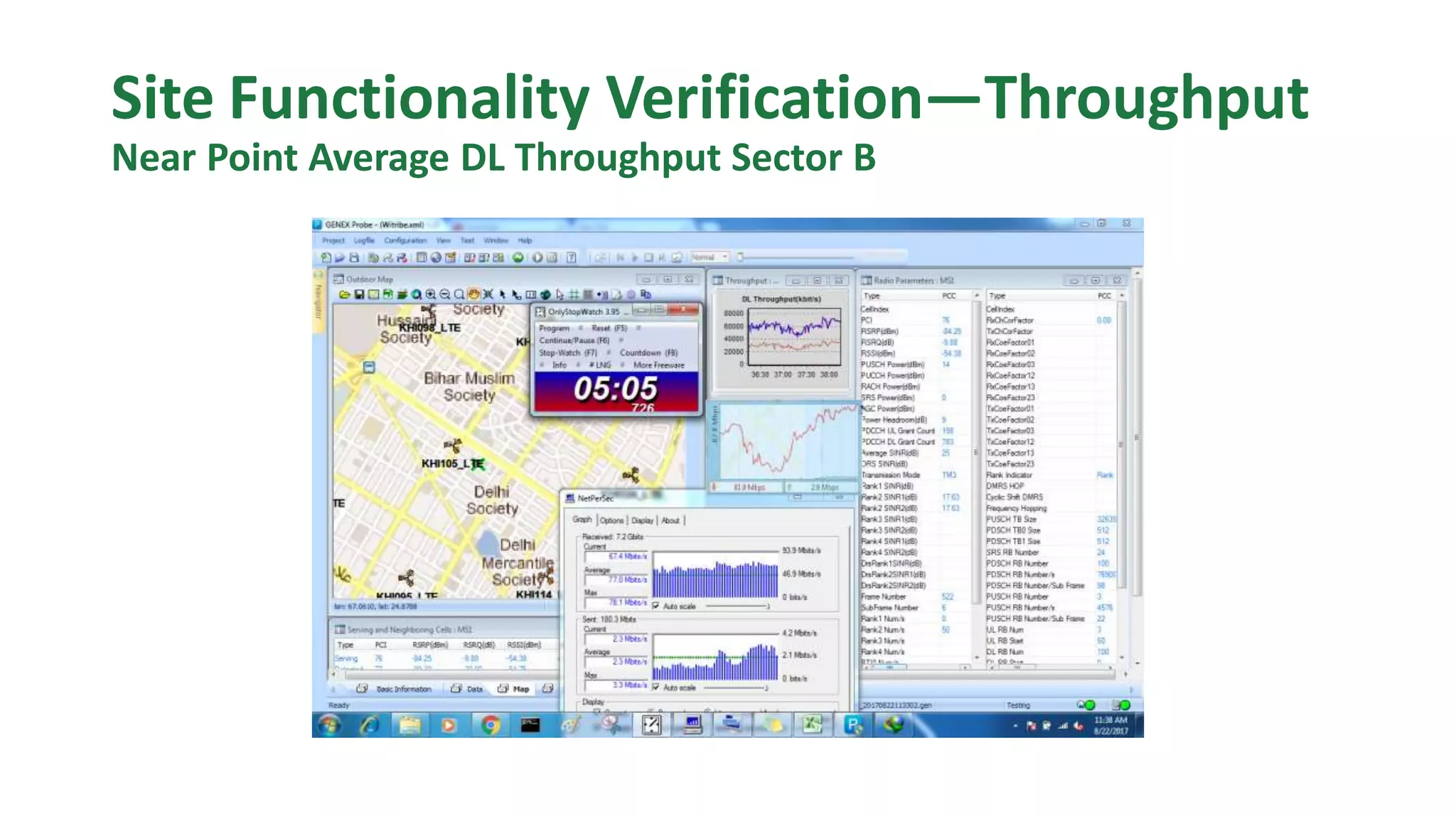Open the Help menu
The image size is (1456, 819).
(525, 240)
